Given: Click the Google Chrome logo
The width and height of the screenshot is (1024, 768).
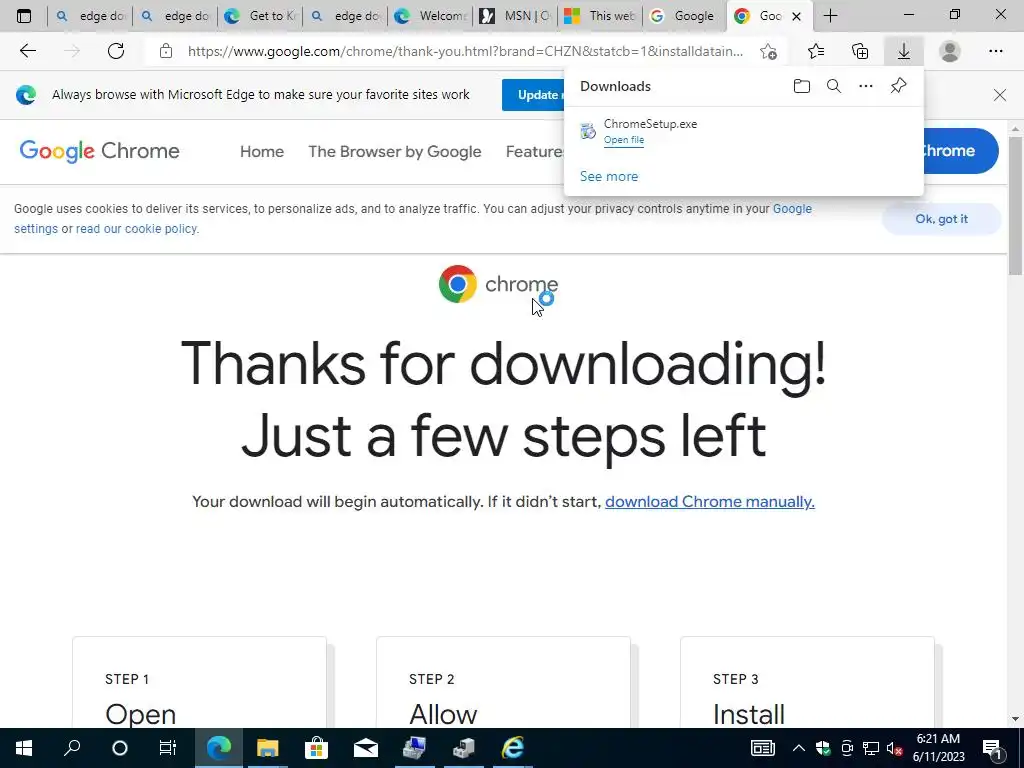Looking at the screenshot, I should 99,151.
